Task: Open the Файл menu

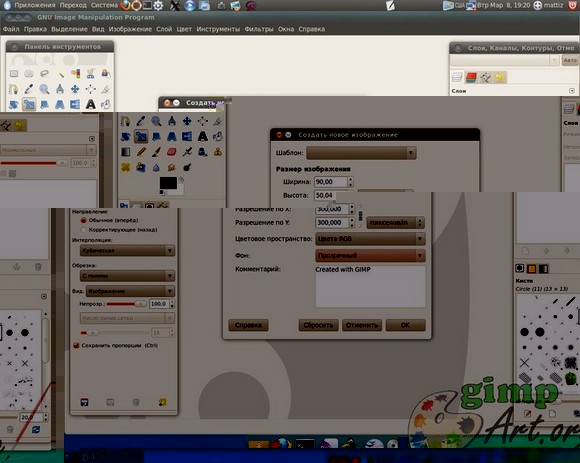Action: coord(11,29)
